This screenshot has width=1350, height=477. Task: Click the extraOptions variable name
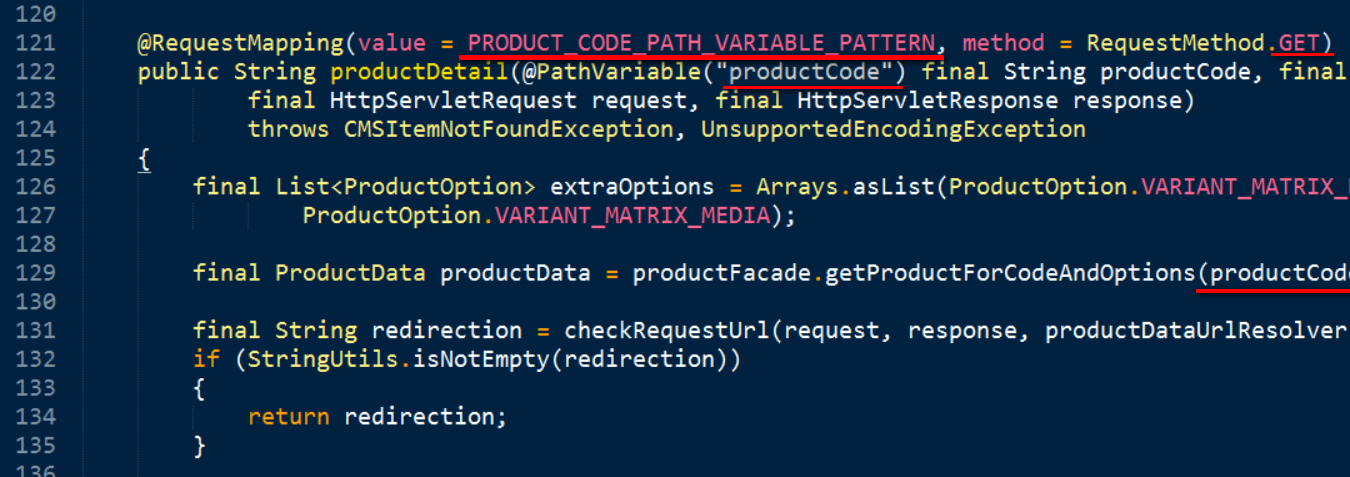coord(632,186)
